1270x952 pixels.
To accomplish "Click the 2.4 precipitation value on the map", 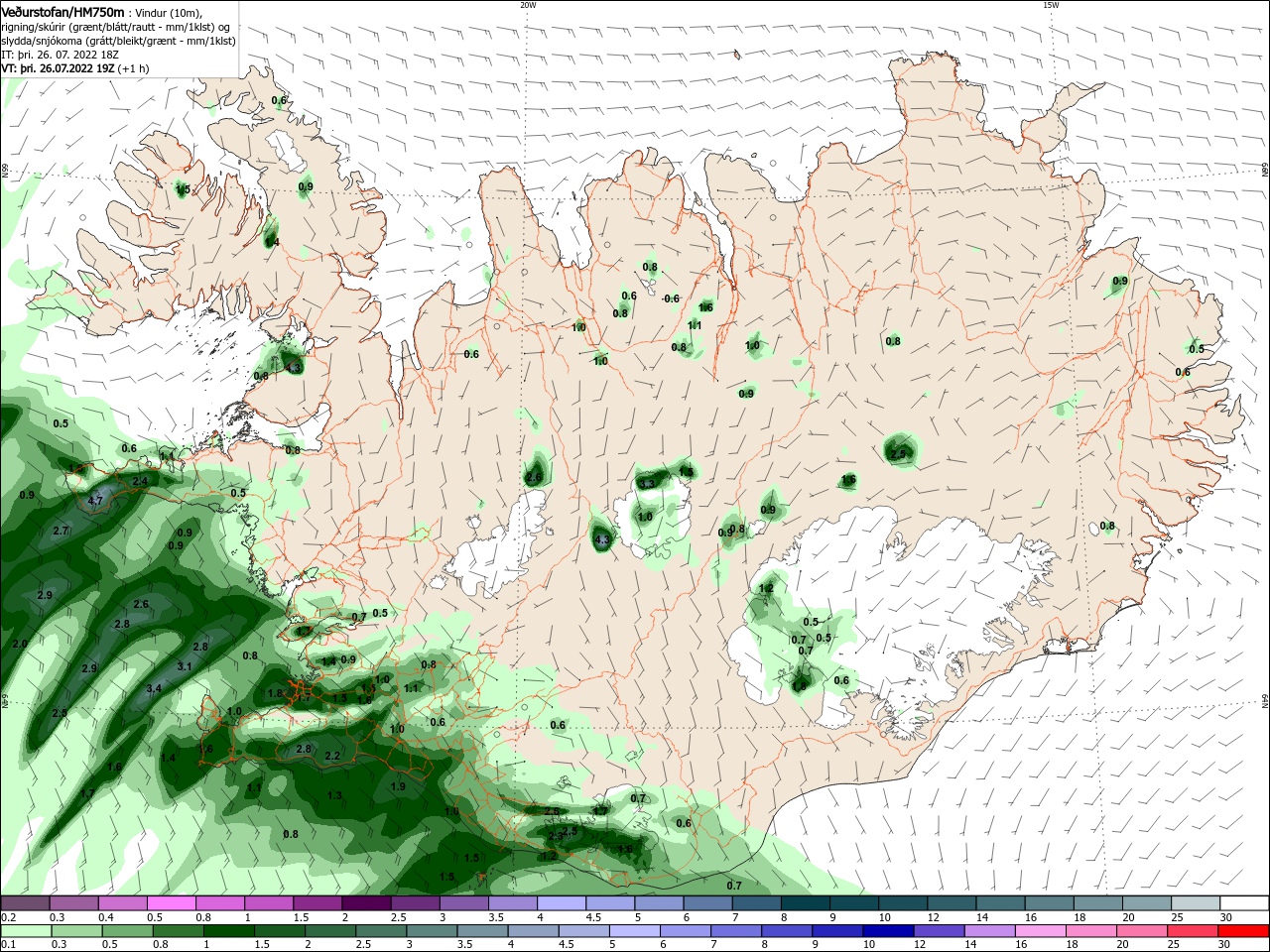I will 140,481.
